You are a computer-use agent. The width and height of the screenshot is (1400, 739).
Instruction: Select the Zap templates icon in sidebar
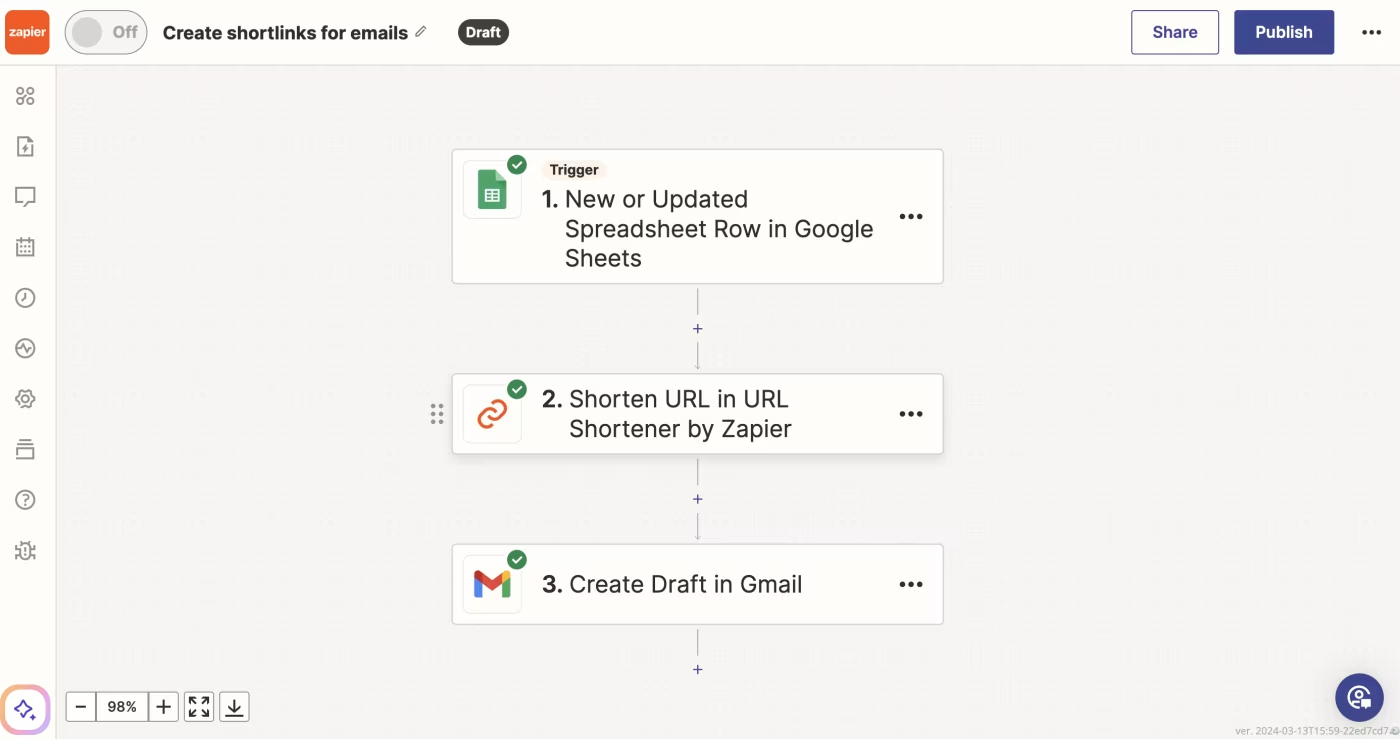pyautogui.click(x=25, y=146)
